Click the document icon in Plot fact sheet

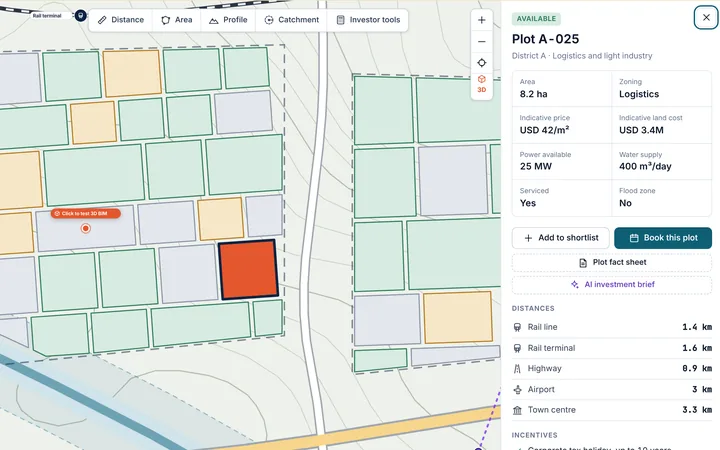(583, 263)
